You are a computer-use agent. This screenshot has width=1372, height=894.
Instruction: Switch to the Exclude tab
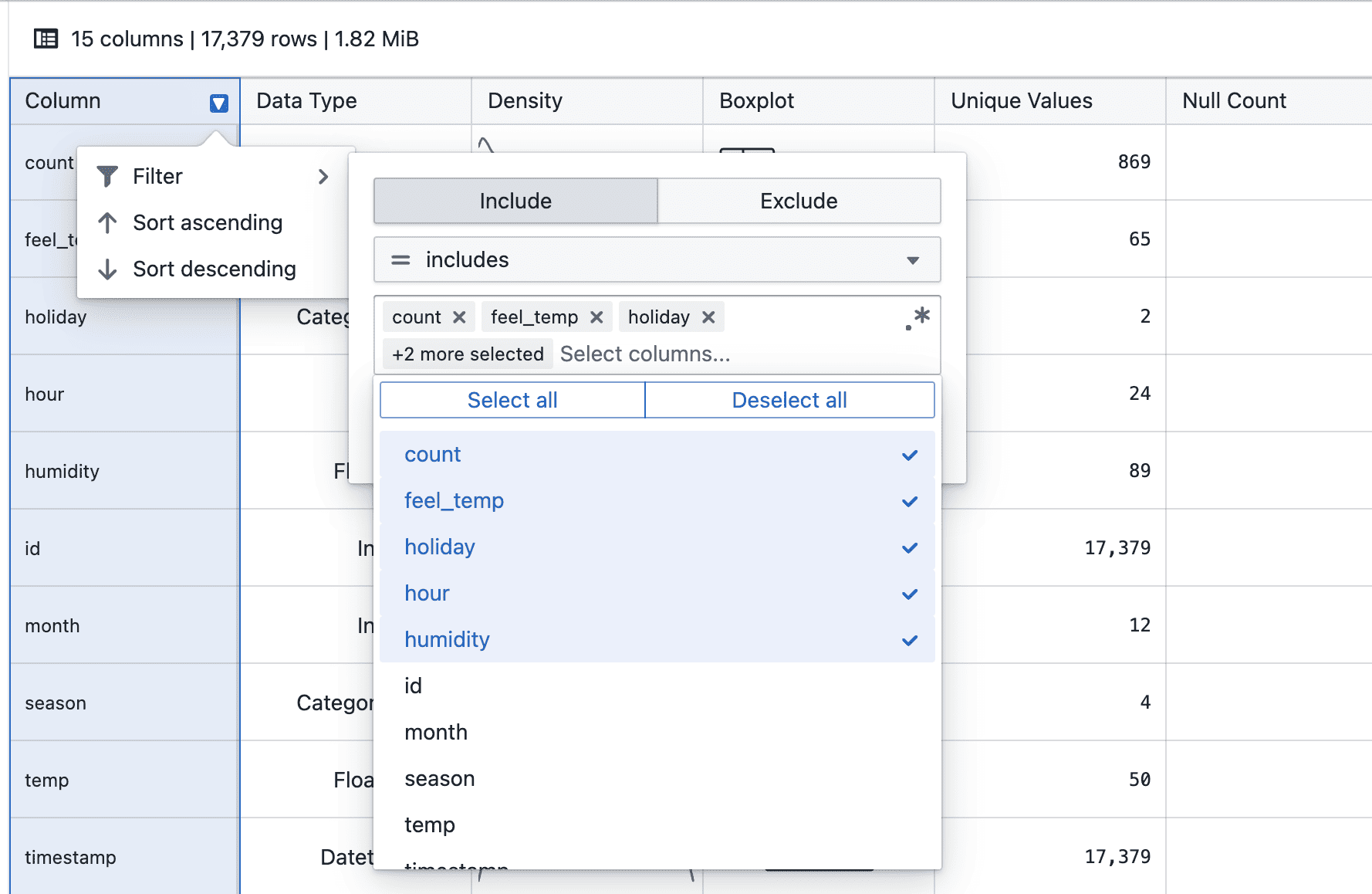799,201
